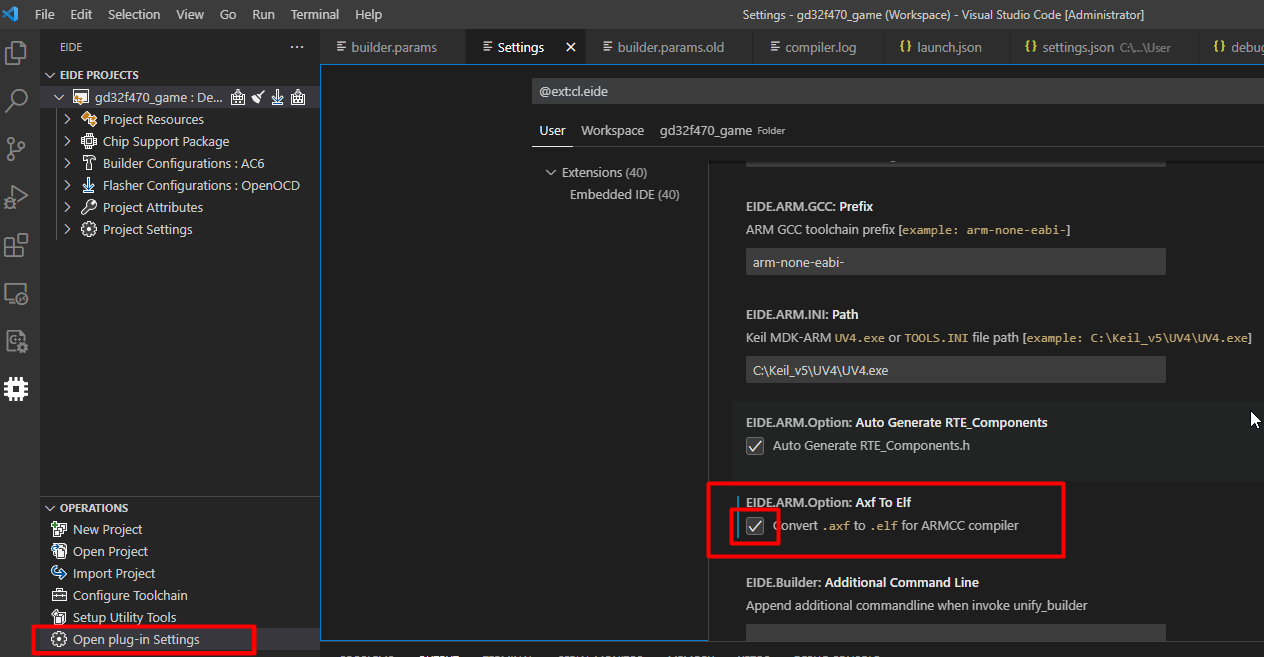This screenshot has width=1264, height=657.
Task: Expand Builder Configurations : AC6 node
Action: pos(67,163)
